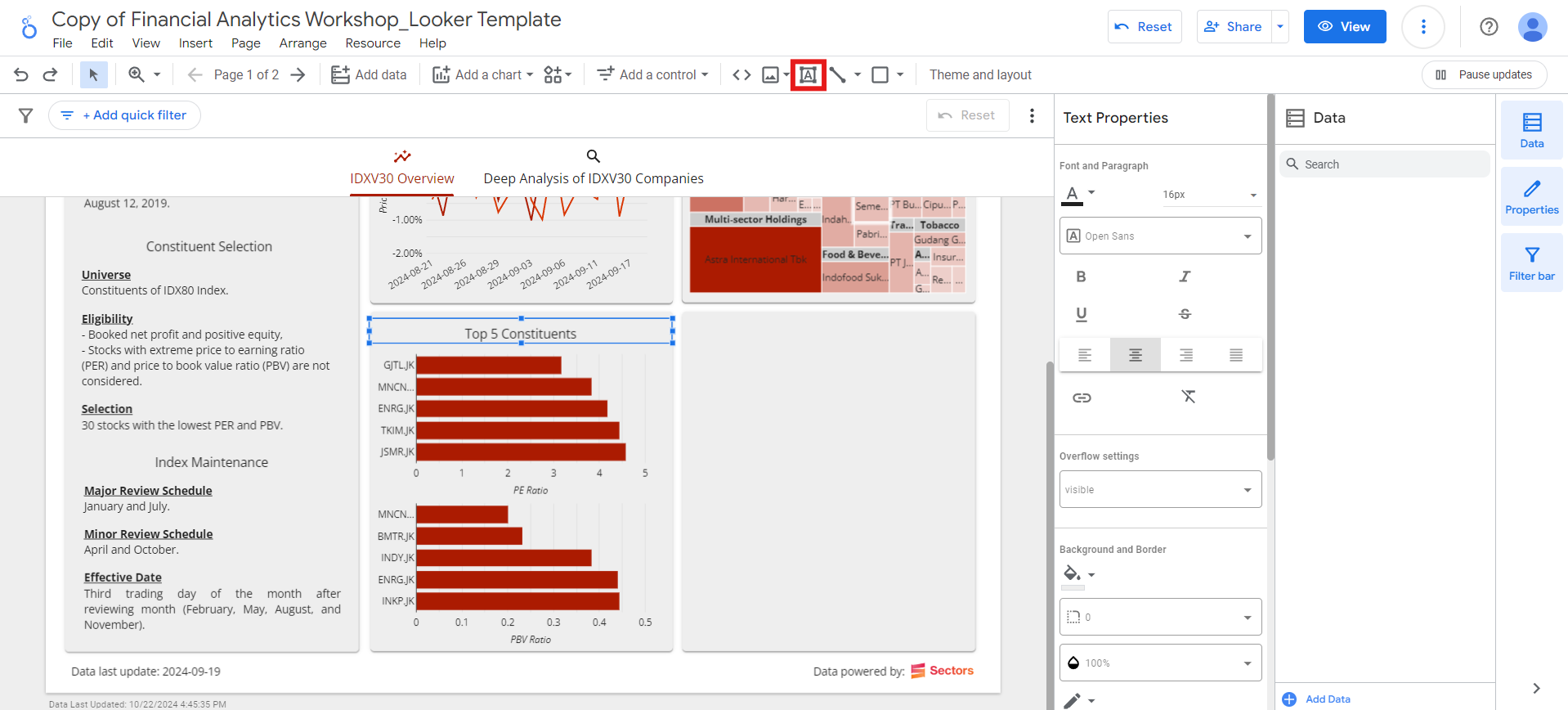
Task: Open the Resource menu
Action: pyautogui.click(x=373, y=43)
